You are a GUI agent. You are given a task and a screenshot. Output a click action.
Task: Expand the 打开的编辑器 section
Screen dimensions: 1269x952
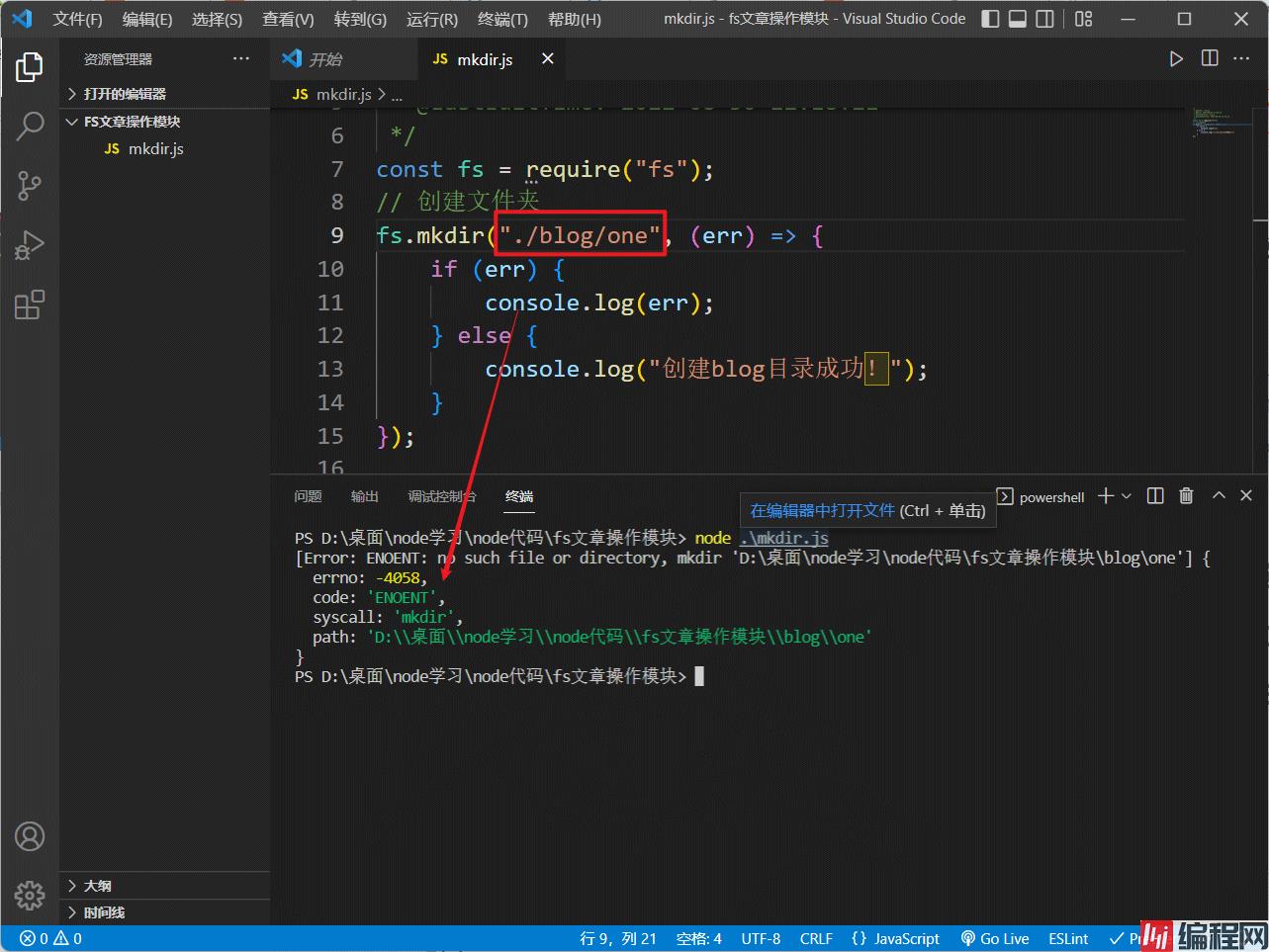click(165, 94)
